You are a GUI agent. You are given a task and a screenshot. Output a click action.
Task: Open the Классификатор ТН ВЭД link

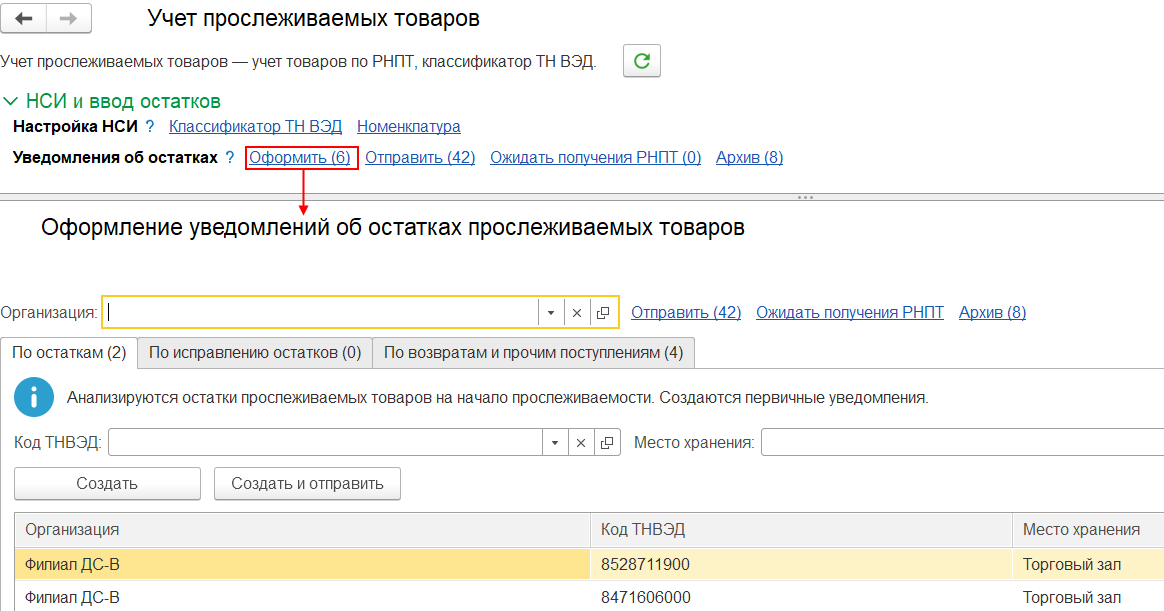[255, 127]
